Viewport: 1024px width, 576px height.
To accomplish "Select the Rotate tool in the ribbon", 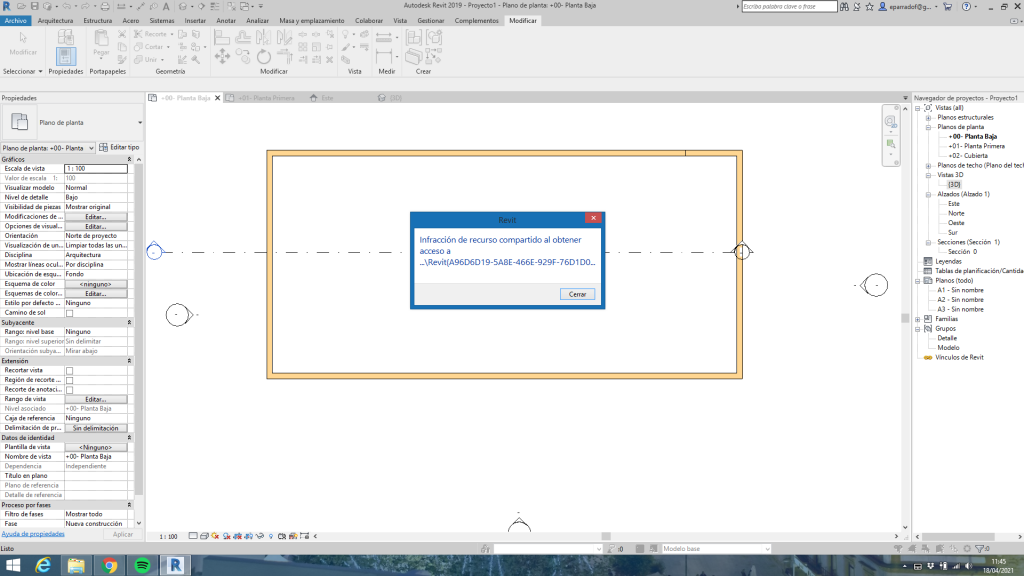I will [x=264, y=57].
